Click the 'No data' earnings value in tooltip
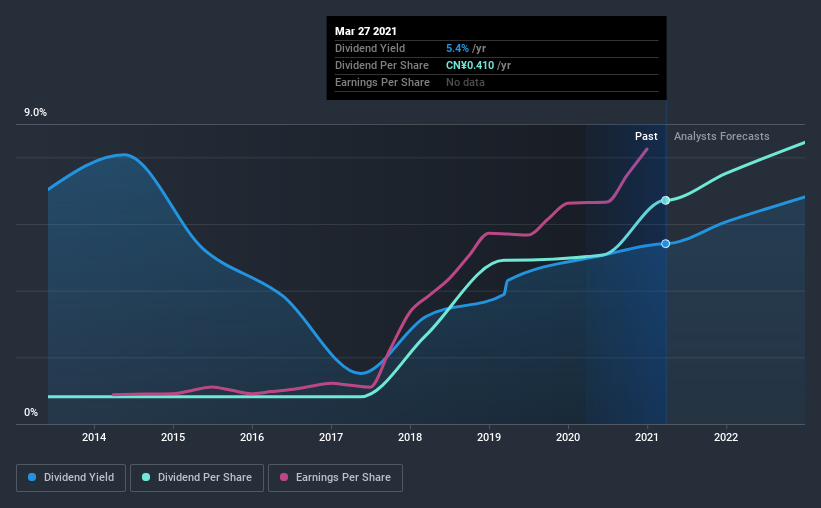821x508 pixels. pyautogui.click(x=465, y=82)
